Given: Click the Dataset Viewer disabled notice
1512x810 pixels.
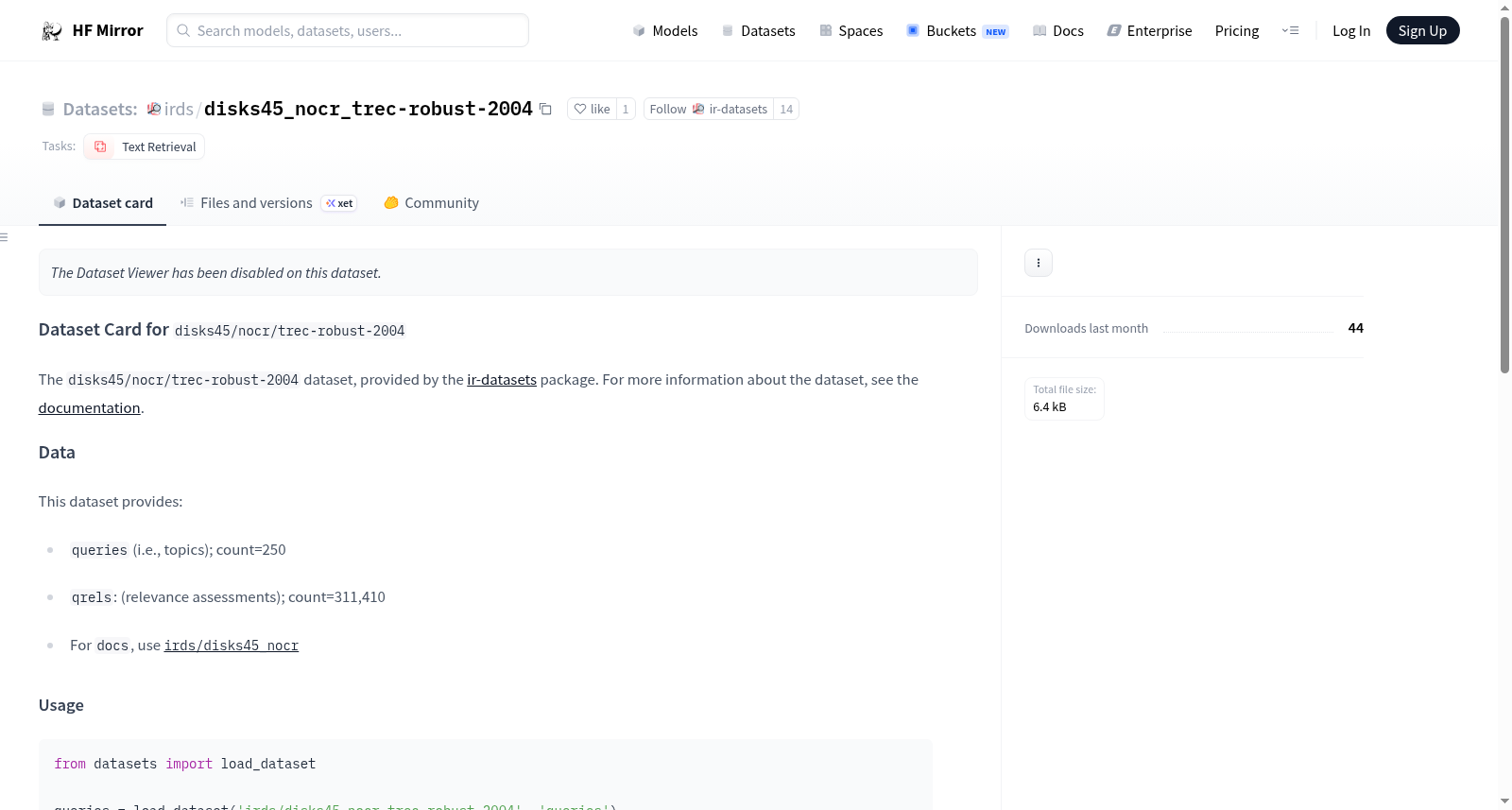Looking at the screenshot, I should tap(508, 272).
